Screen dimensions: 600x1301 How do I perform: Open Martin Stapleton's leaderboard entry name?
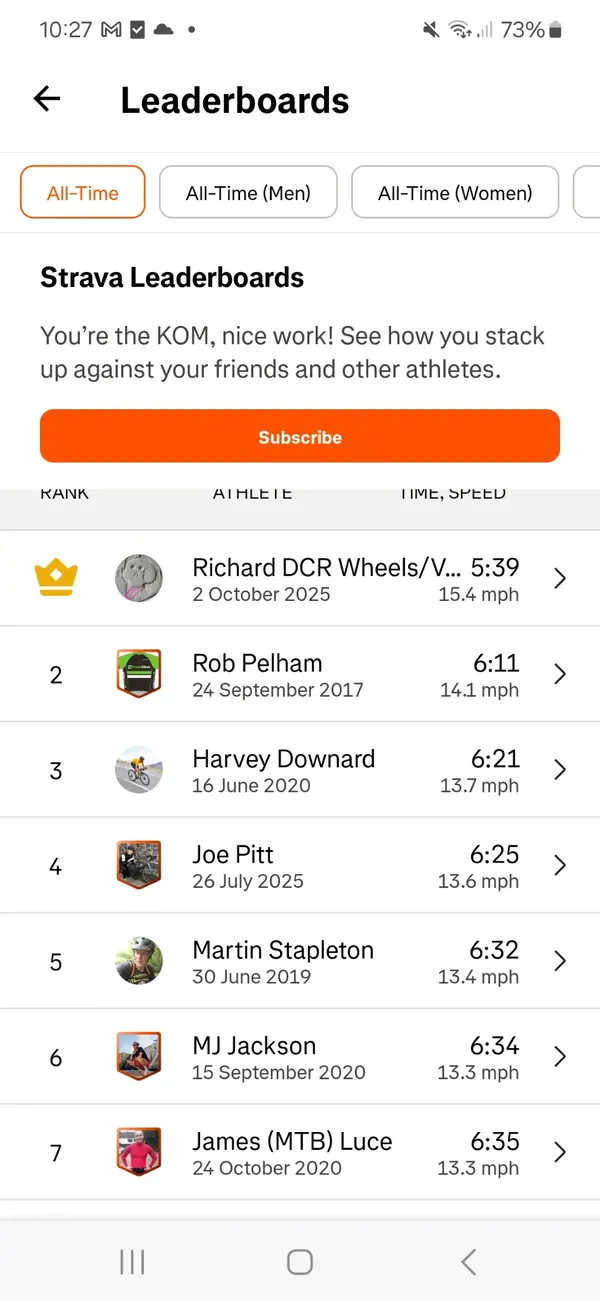click(x=283, y=950)
